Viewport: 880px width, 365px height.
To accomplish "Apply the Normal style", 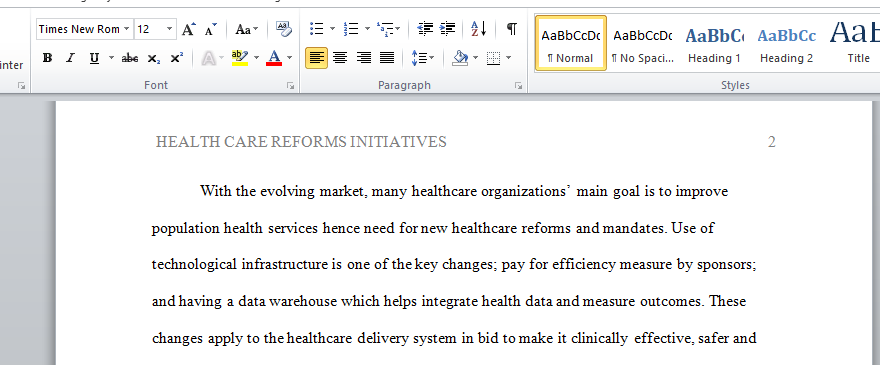I will tap(571, 43).
